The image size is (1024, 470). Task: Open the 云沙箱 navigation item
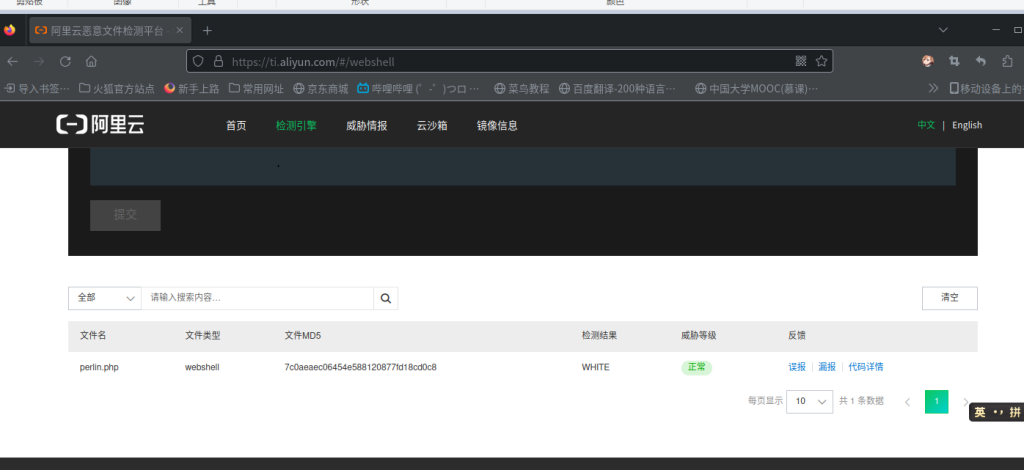click(x=432, y=125)
